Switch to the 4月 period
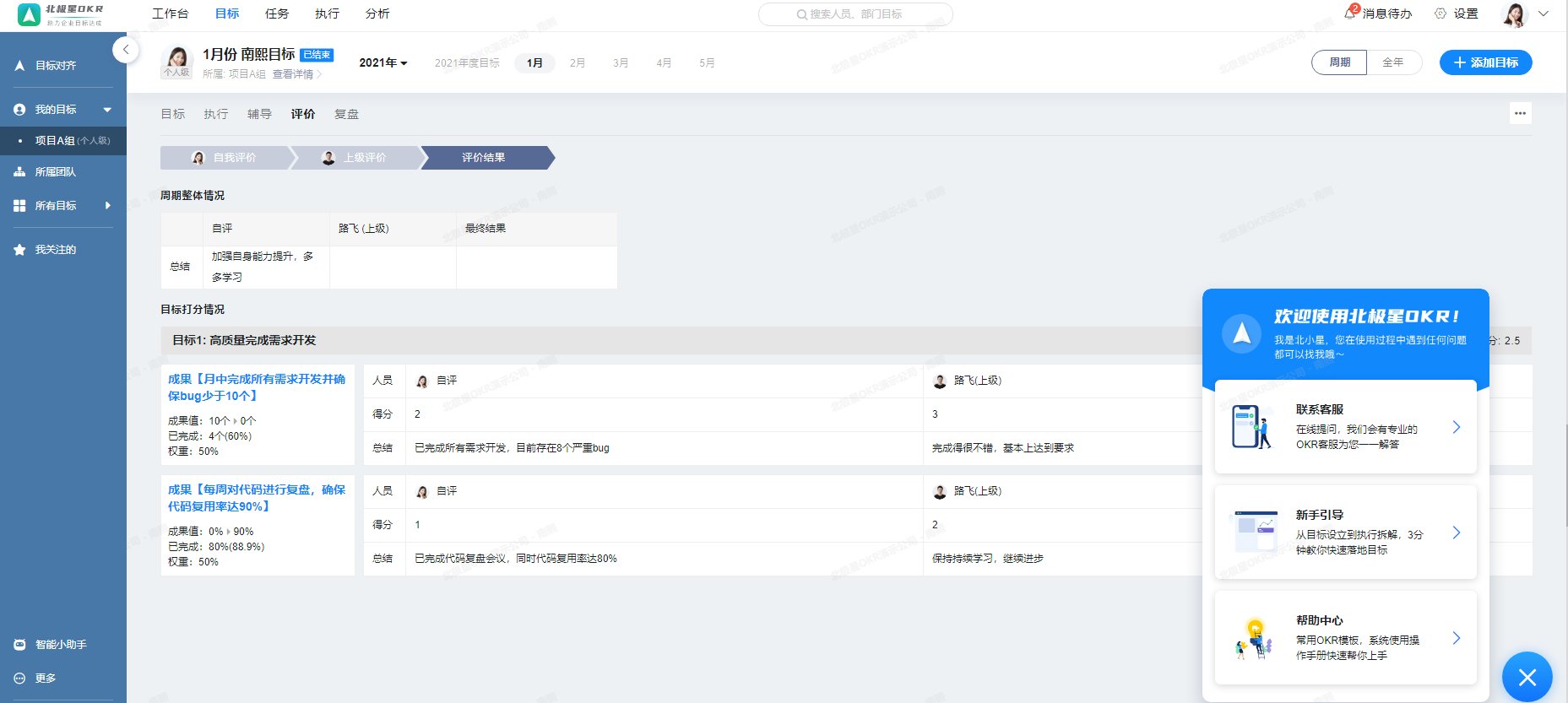This screenshot has height=703, width=1568. (x=665, y=63)
